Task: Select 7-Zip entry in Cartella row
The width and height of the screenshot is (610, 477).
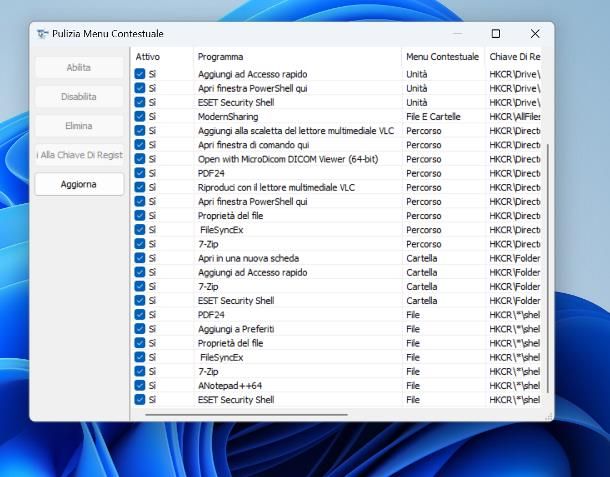Action: point(208,287)
